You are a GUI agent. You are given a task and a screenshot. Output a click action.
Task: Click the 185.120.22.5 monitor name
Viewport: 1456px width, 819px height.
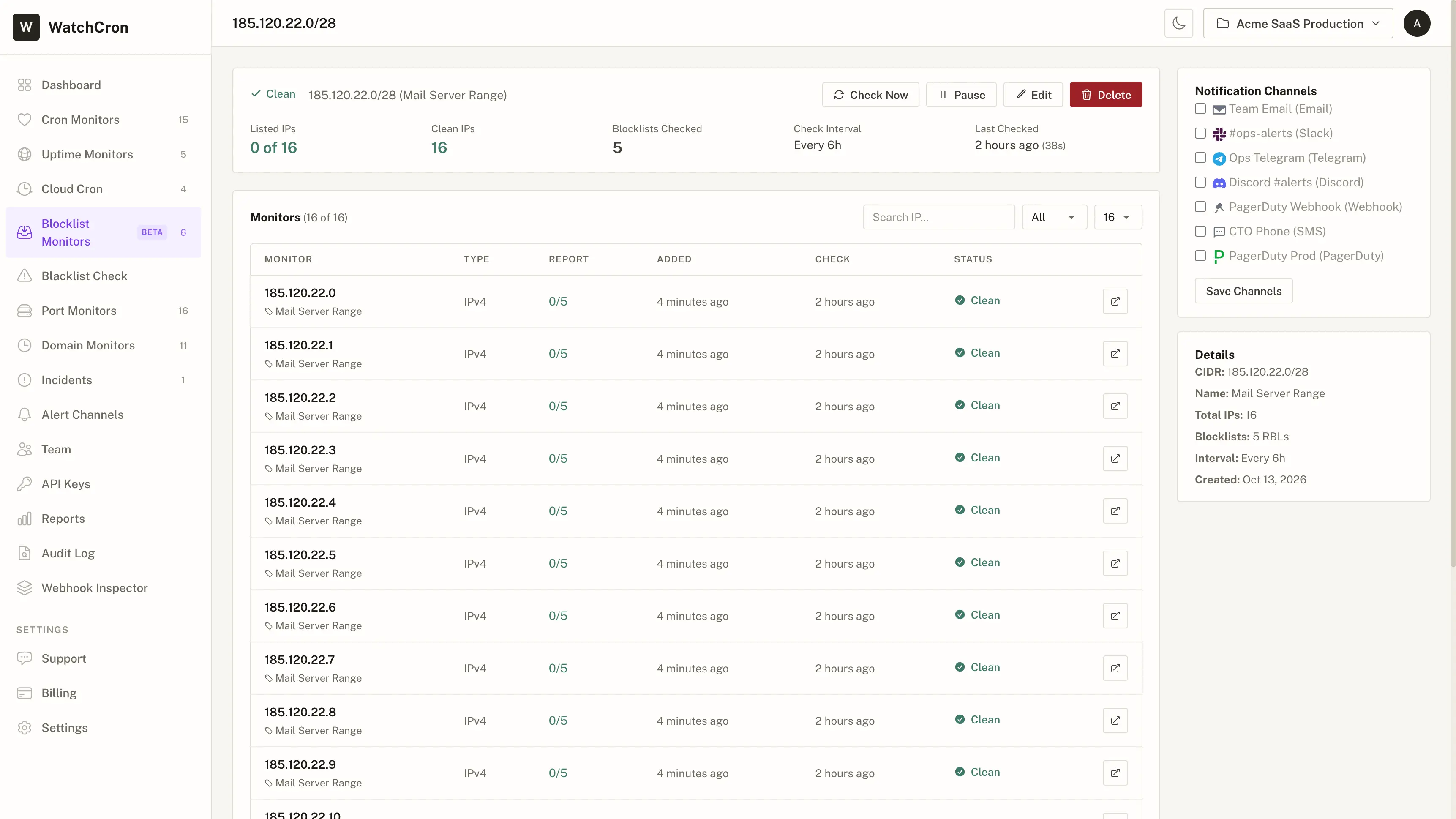click(300, 555)
